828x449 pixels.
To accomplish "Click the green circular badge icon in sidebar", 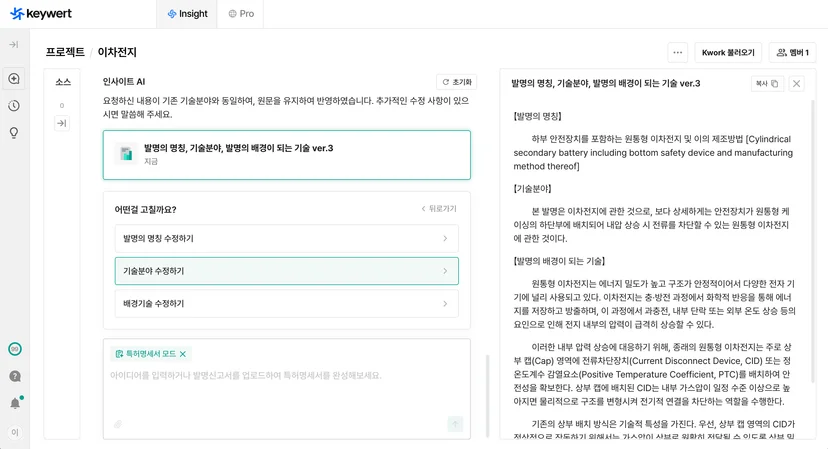I will click(15, 349).
